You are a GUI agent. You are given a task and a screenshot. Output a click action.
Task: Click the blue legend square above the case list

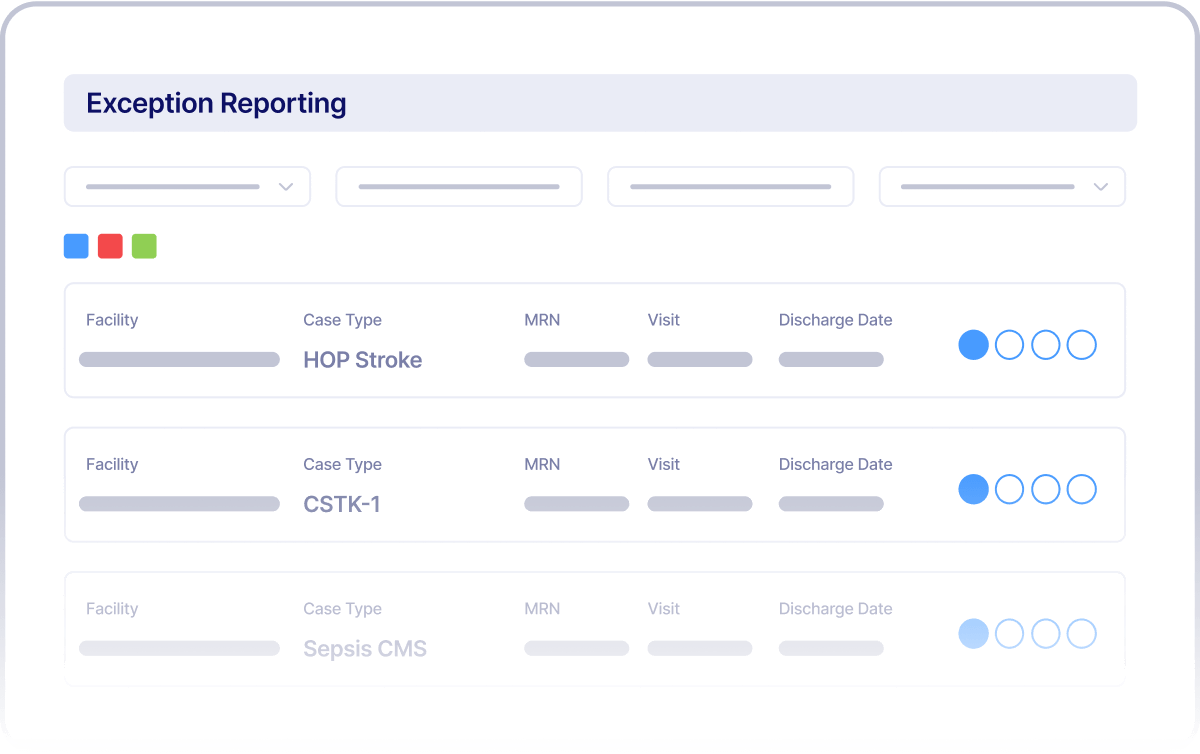click(x=76, y=245)
